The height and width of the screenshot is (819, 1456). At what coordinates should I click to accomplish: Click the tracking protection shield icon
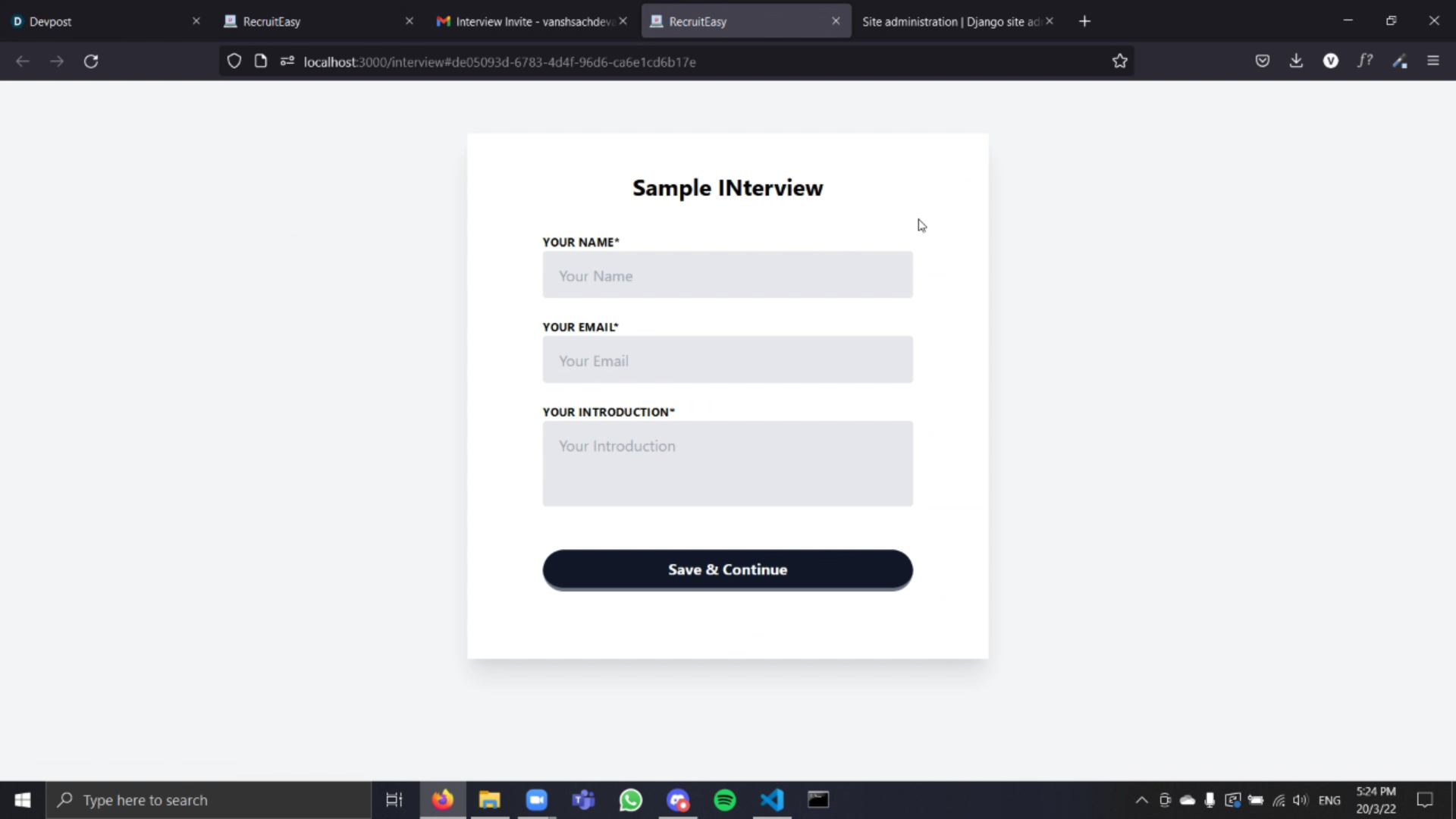point(234,61)
